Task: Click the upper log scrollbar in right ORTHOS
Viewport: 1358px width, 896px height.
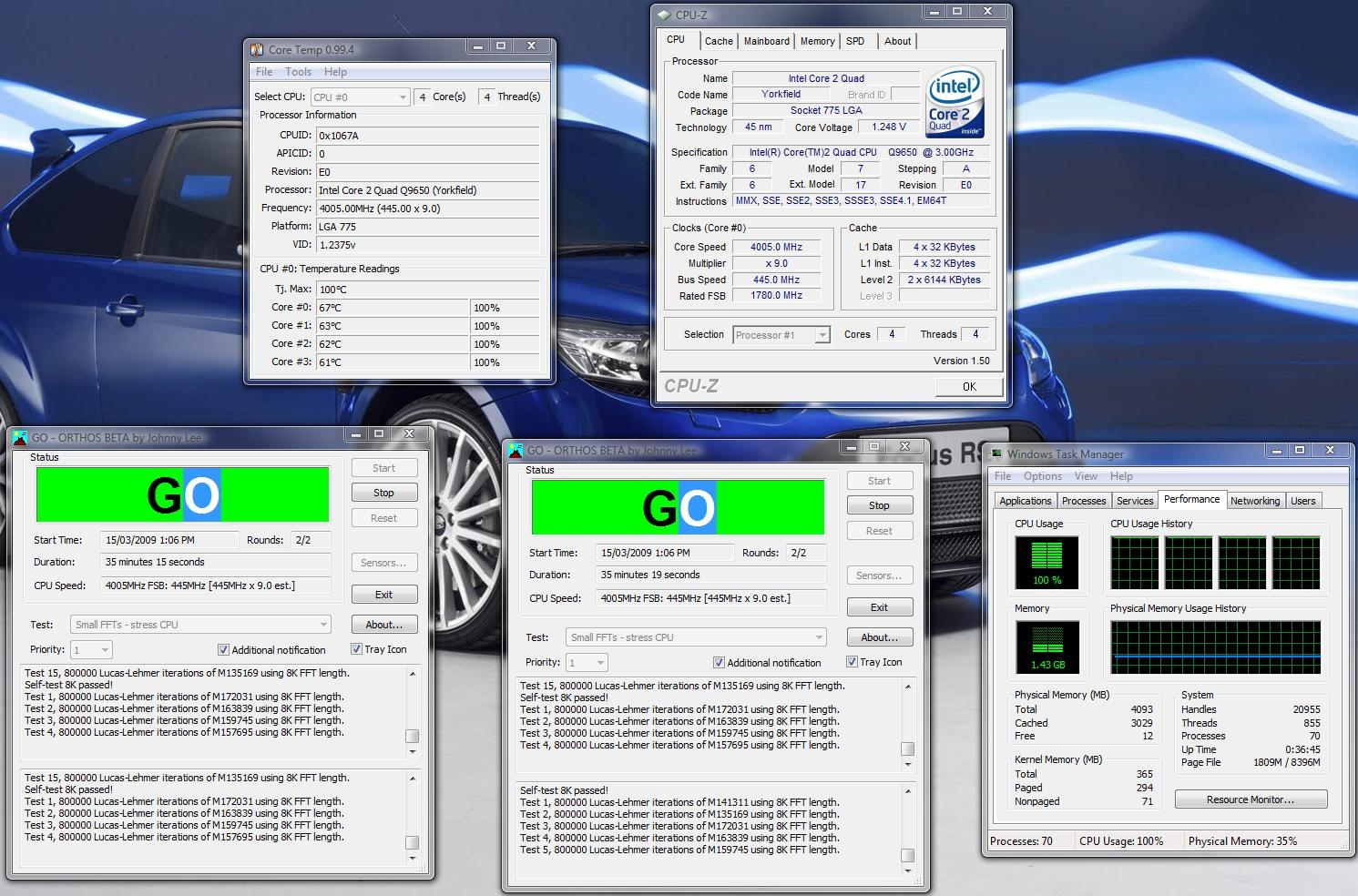Action: tap(908, 726)
